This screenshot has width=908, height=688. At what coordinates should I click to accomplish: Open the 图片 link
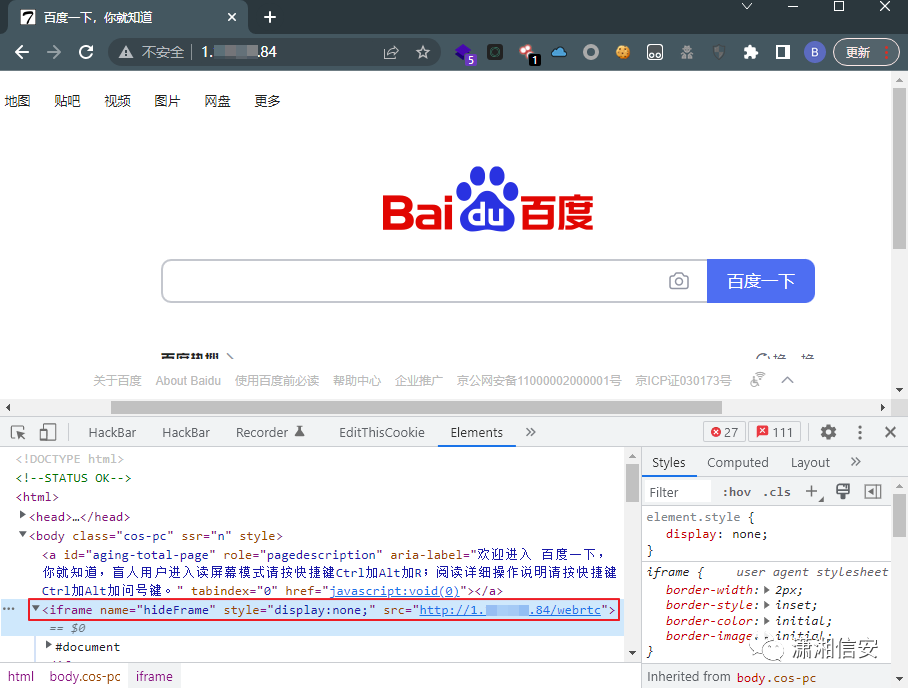click(x=167, y=101)
